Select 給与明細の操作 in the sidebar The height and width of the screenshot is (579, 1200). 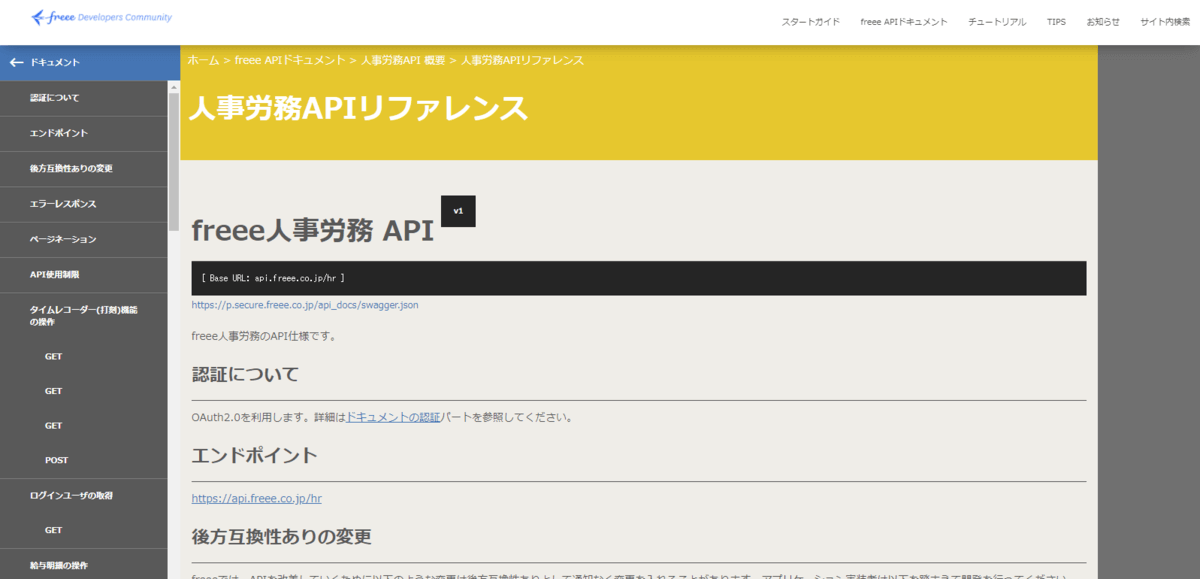tap(84, 565)
